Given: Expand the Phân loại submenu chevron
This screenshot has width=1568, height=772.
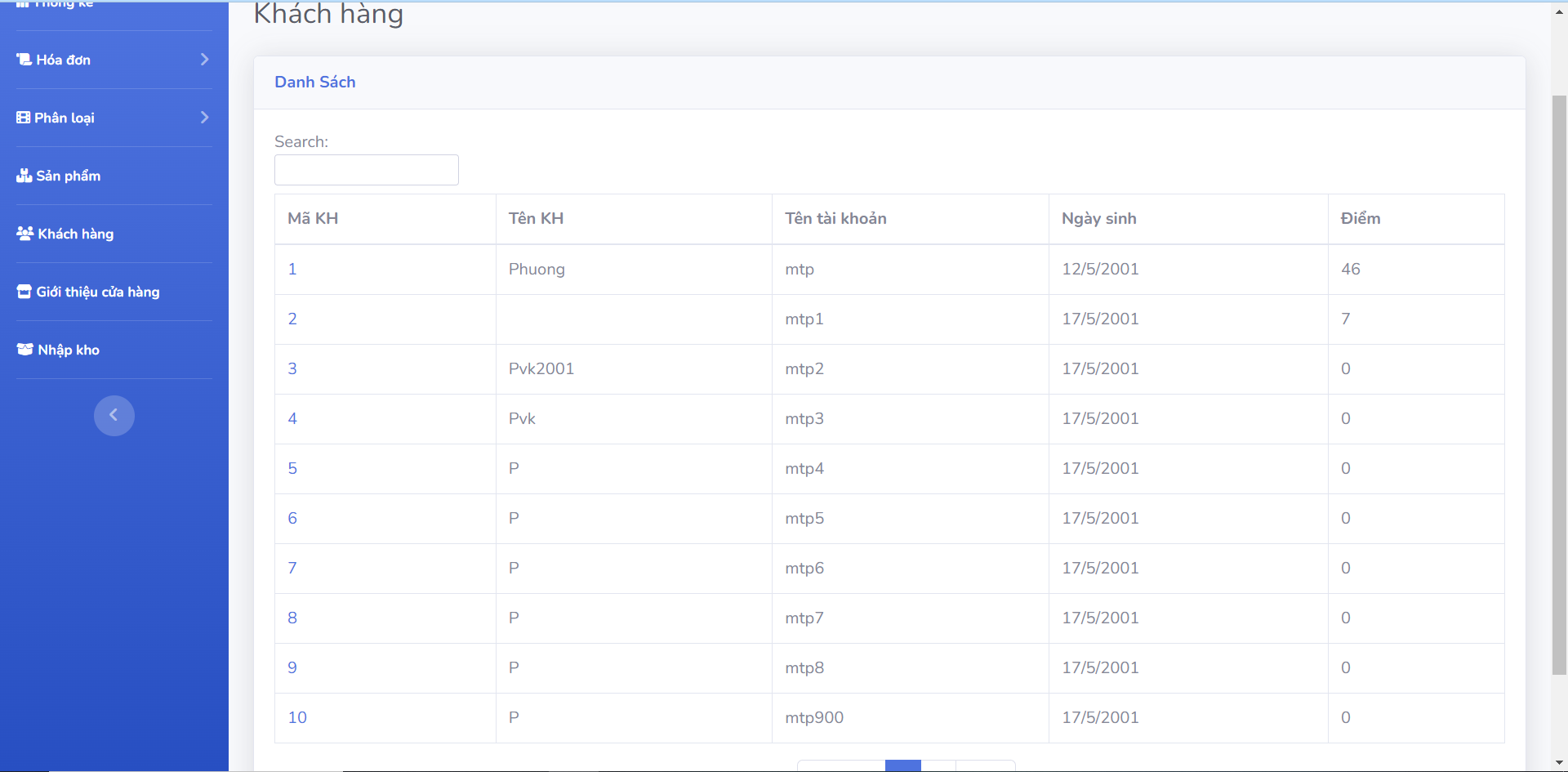Looking at the screenshot, I should pyautogui.click(x=204, y=117).
